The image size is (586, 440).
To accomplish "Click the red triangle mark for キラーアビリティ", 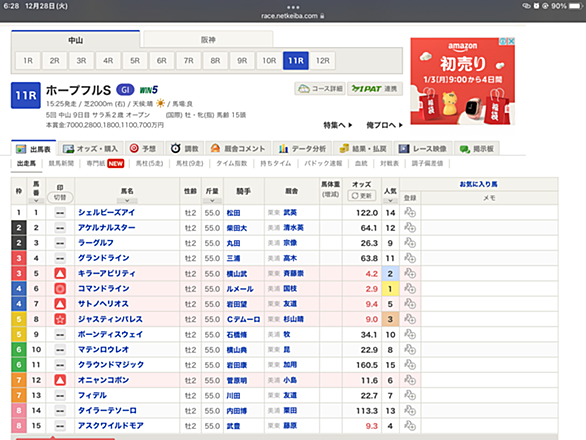I will 60,273.
